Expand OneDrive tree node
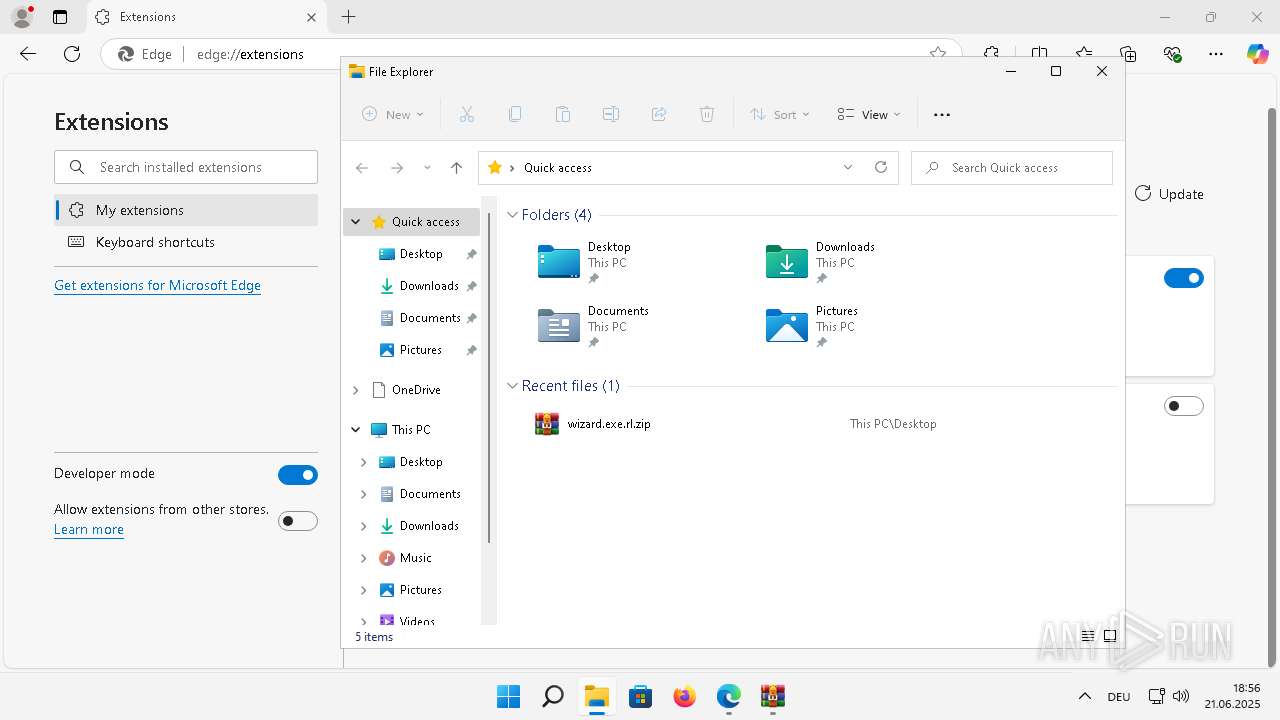 pos(355,390)
